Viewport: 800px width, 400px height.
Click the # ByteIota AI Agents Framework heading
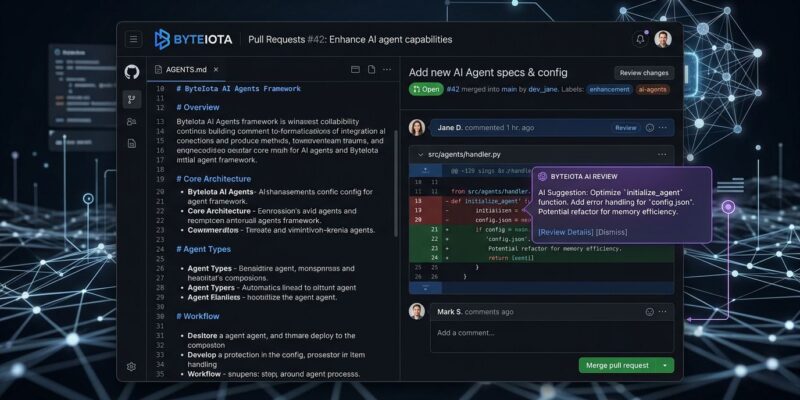pos(238,89)
